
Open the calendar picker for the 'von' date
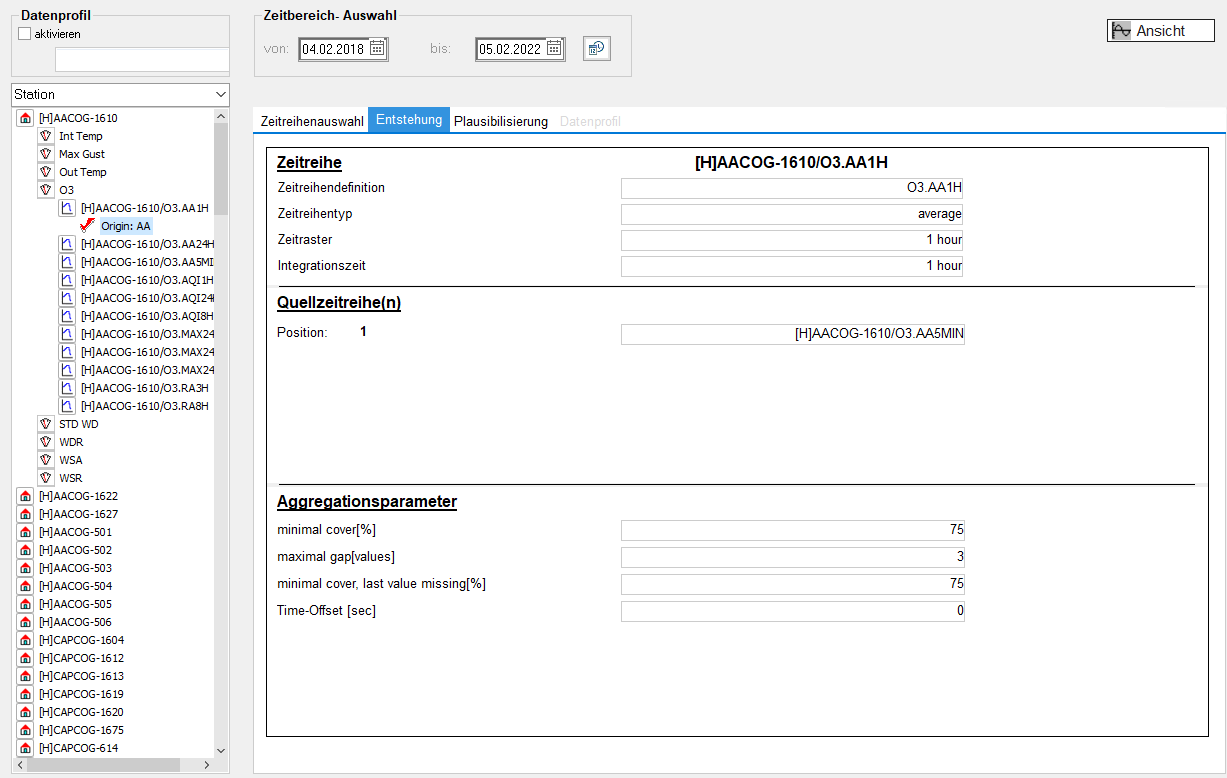coord(377,48)
